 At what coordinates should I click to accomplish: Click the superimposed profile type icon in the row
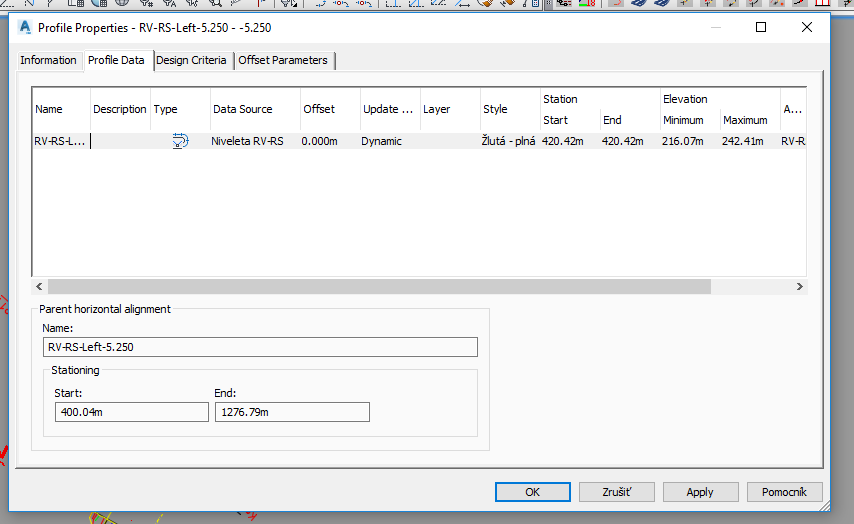coord(180,141)
